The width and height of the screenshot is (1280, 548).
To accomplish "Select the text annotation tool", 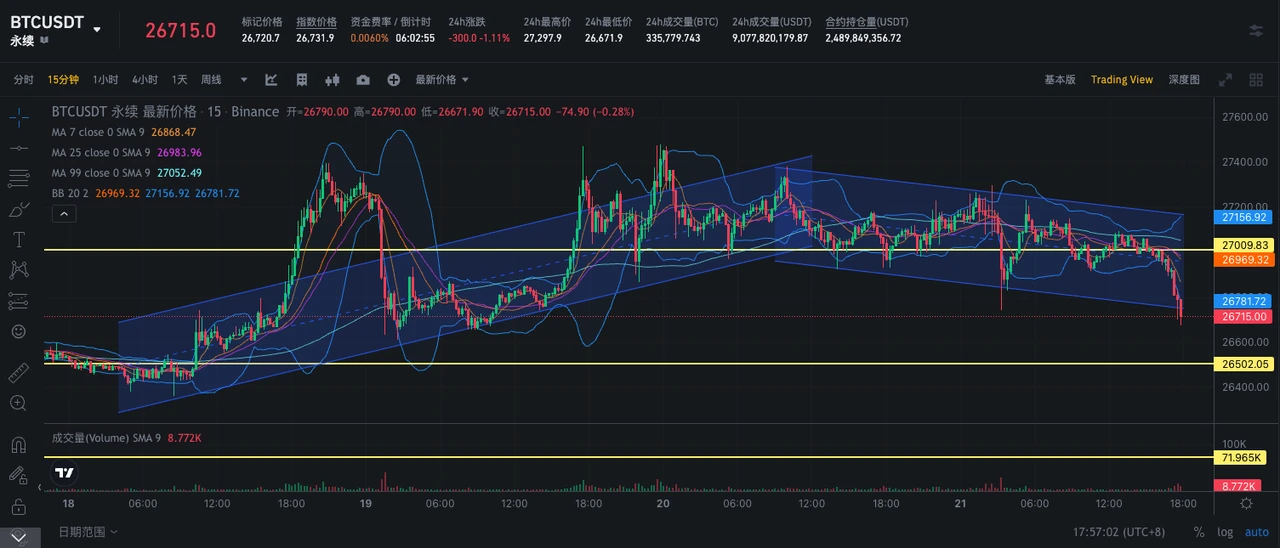I will 18,239.
